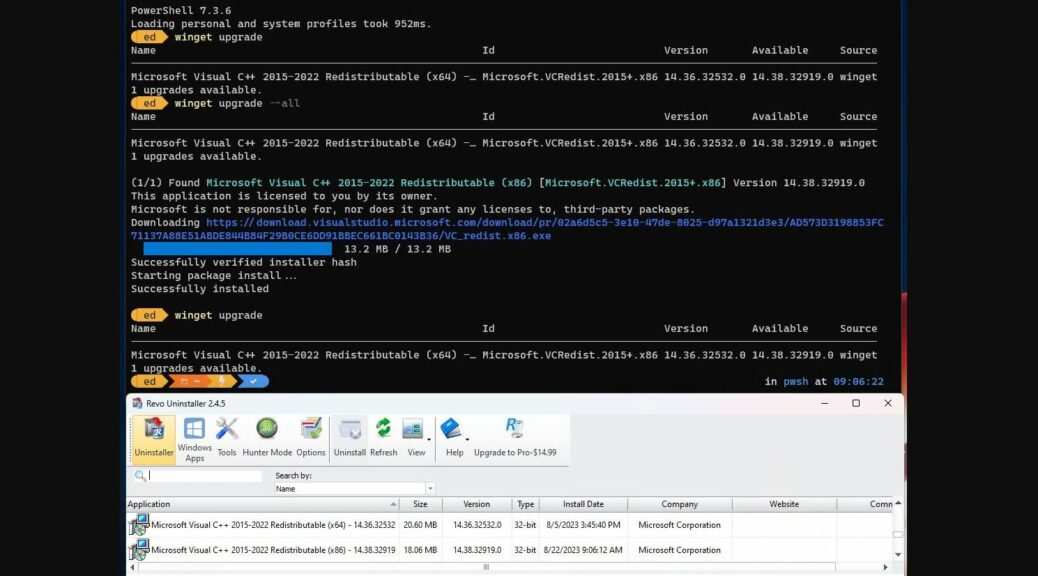Open Revo Options

click(310, 438)
